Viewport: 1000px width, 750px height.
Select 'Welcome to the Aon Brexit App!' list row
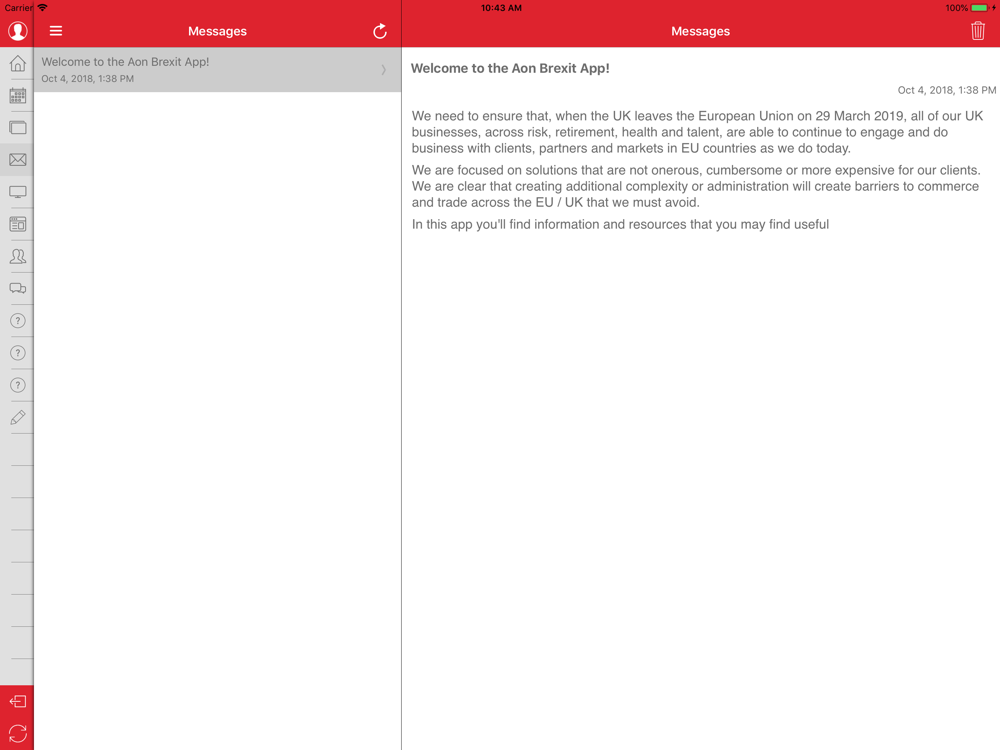pos(217,70)
